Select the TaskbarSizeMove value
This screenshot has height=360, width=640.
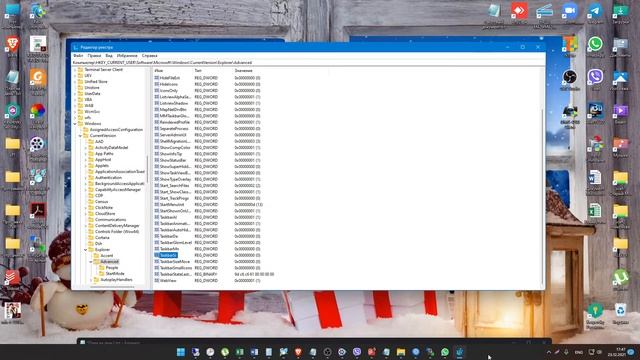pyautogui.click(x=175, y=261)
